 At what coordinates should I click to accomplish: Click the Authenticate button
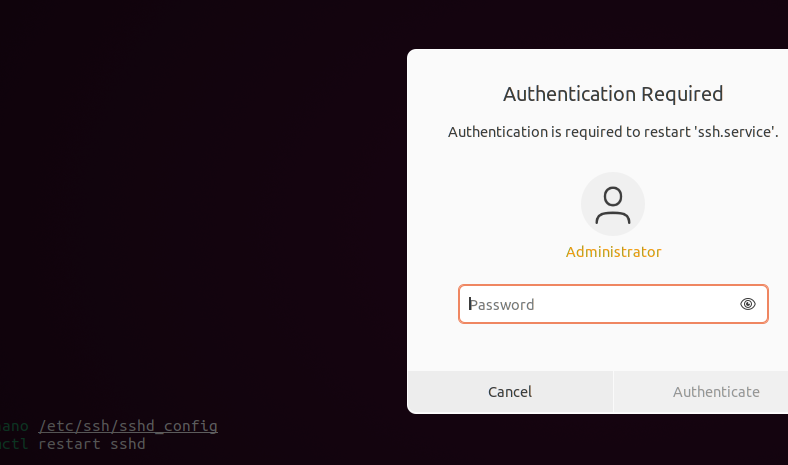click(x=716, y=392)
